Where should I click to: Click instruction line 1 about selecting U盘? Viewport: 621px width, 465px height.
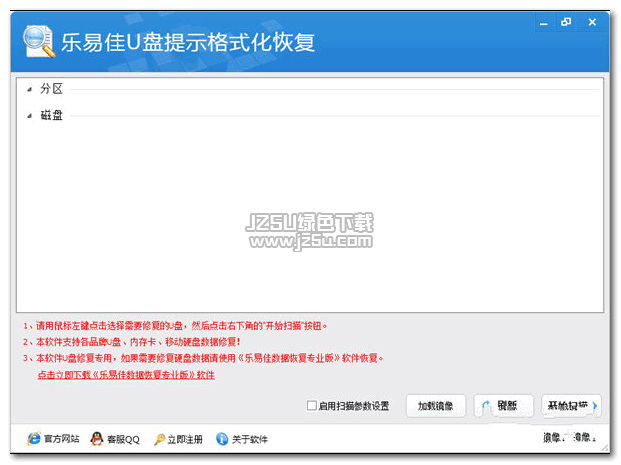tap(175, 326)
